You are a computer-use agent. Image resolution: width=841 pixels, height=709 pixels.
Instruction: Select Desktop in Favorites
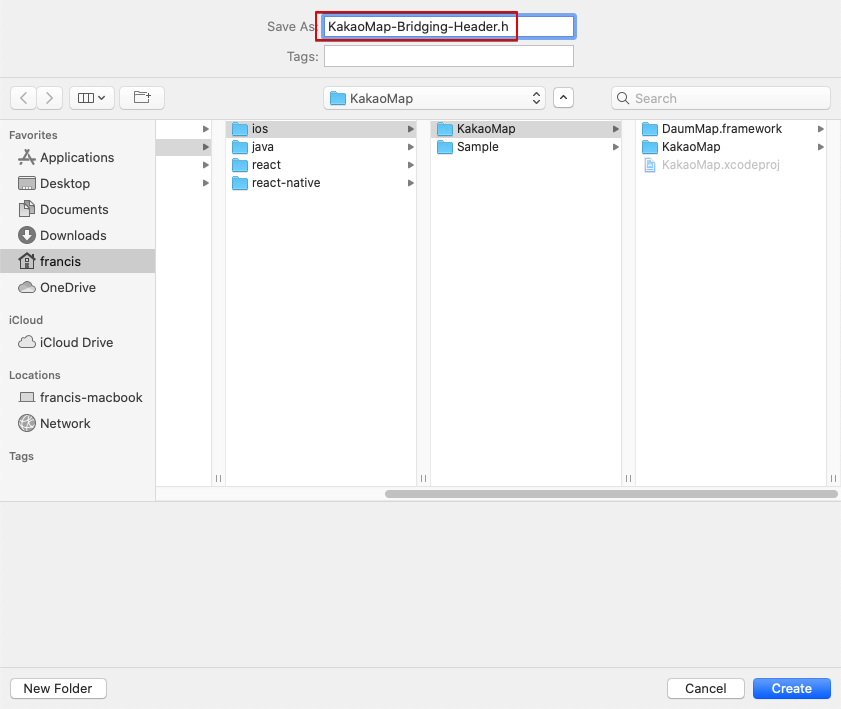click(77, 183)
